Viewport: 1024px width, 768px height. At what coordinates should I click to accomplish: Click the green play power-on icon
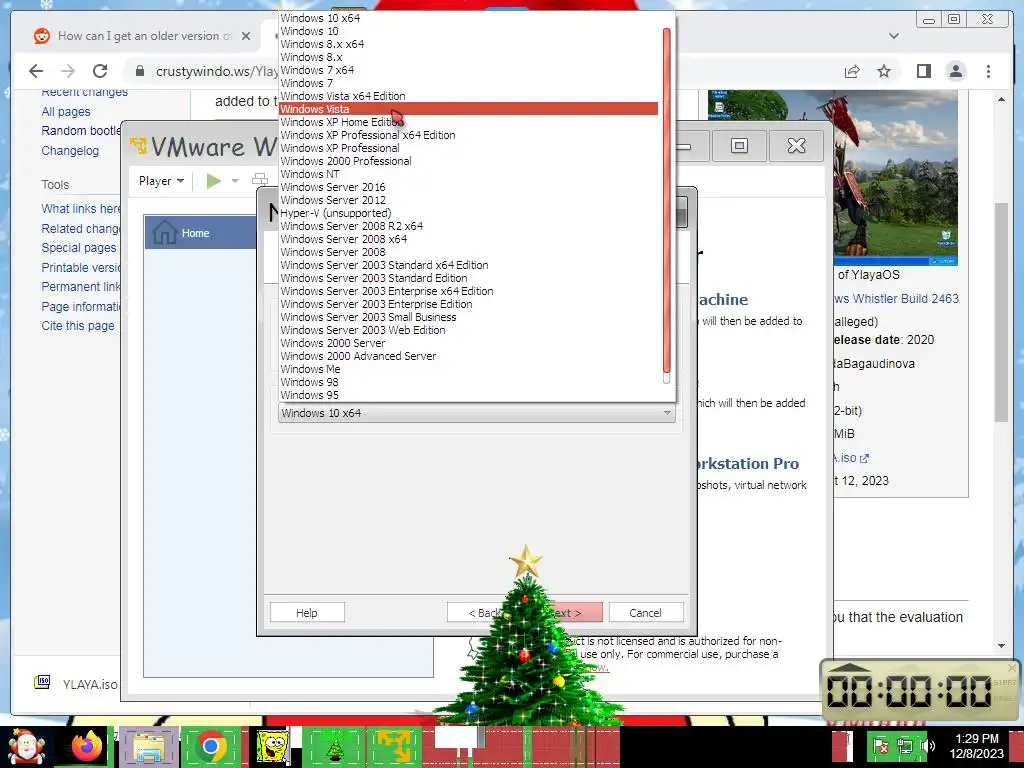tap(214, 180)
